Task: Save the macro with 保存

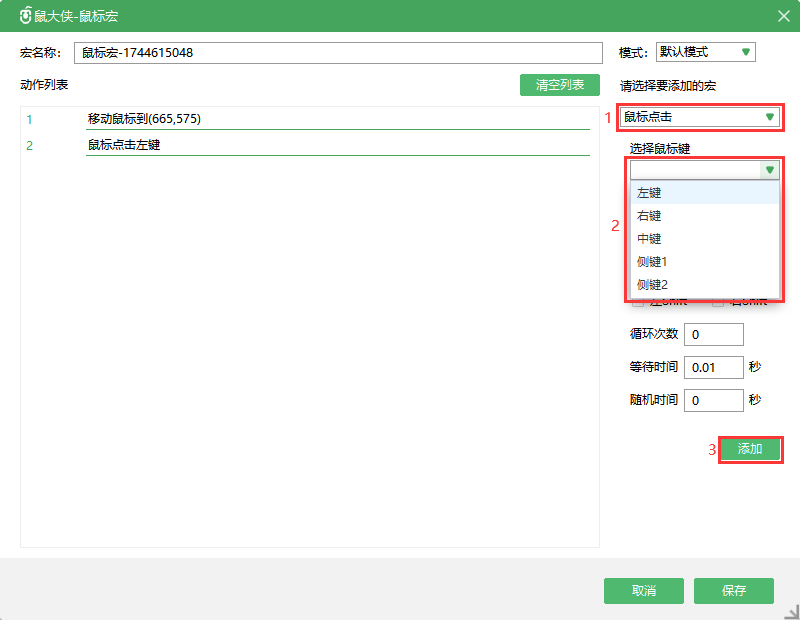Action: pyautogui.click(x=733, y=591)
